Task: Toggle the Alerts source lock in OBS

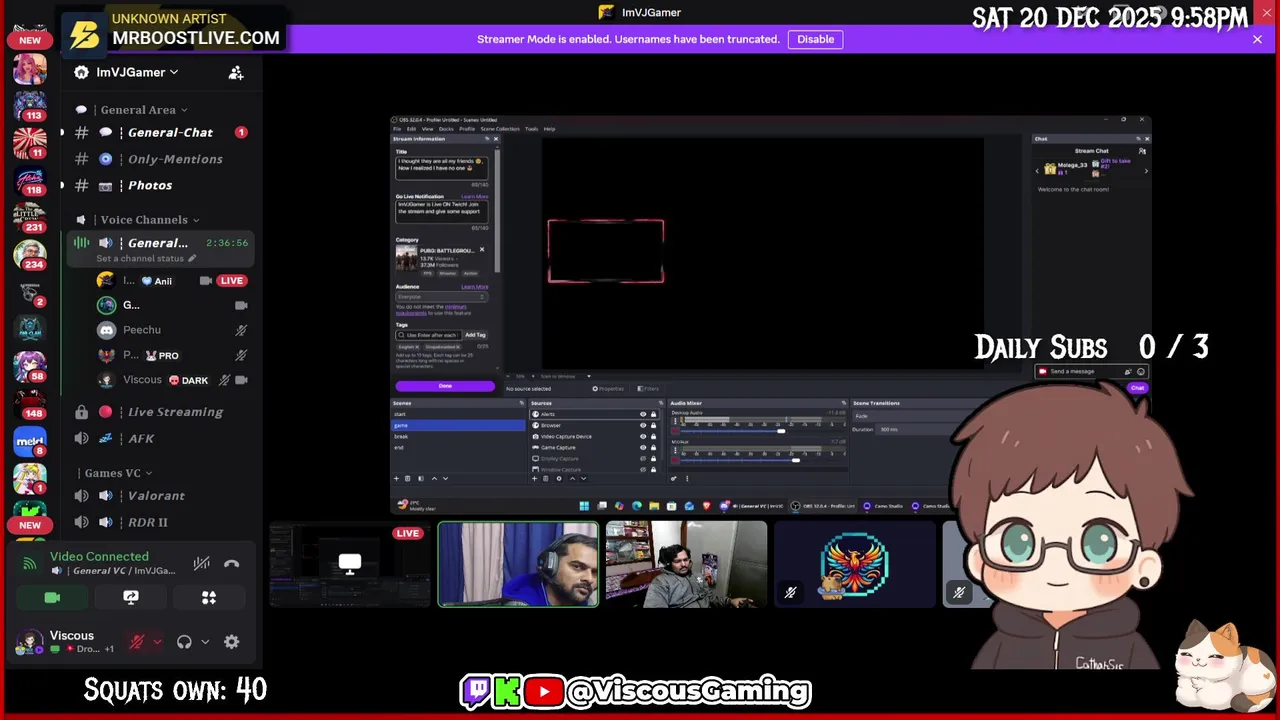Action: point(653,414)
